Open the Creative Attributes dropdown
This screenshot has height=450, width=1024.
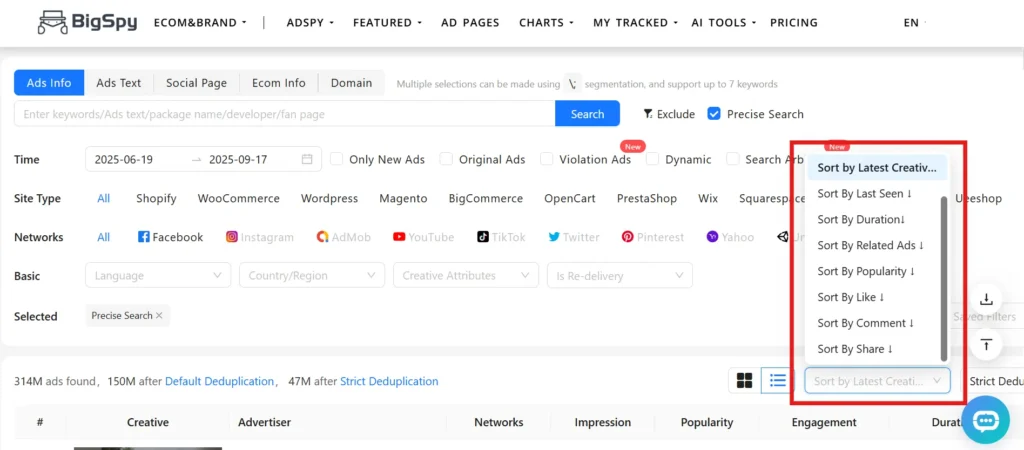466,276
